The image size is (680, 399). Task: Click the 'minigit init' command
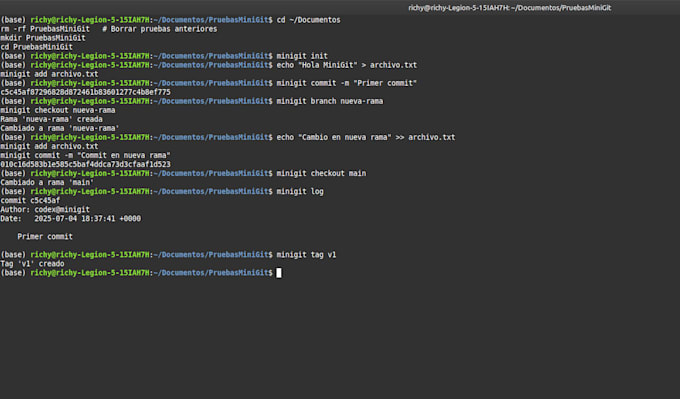click(x=302, y=56)
